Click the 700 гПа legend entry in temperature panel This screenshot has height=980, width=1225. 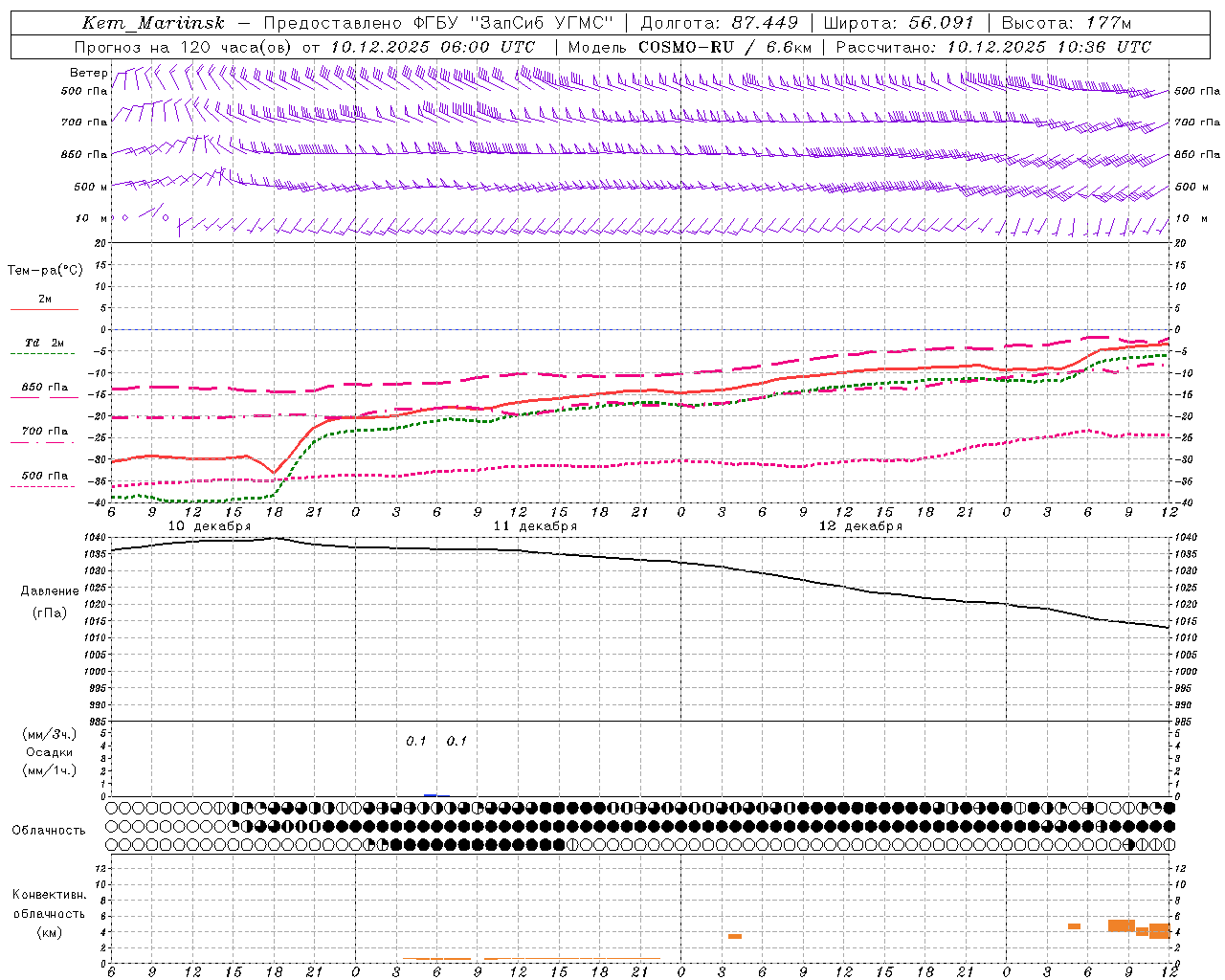pos(45,432)
